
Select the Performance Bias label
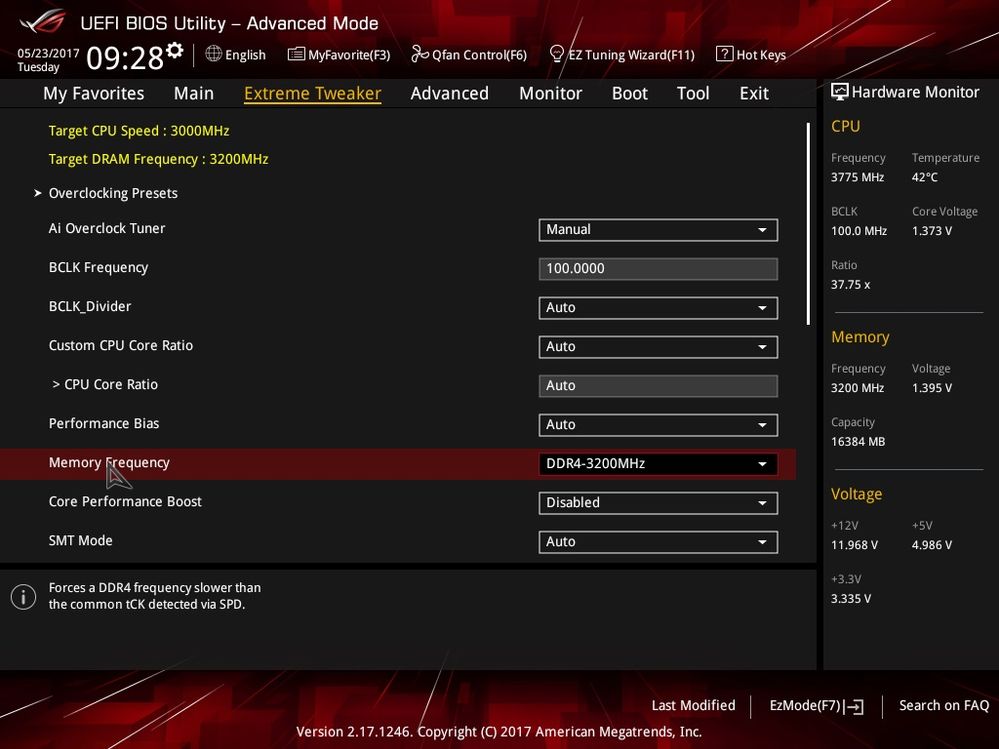point(104,424)
